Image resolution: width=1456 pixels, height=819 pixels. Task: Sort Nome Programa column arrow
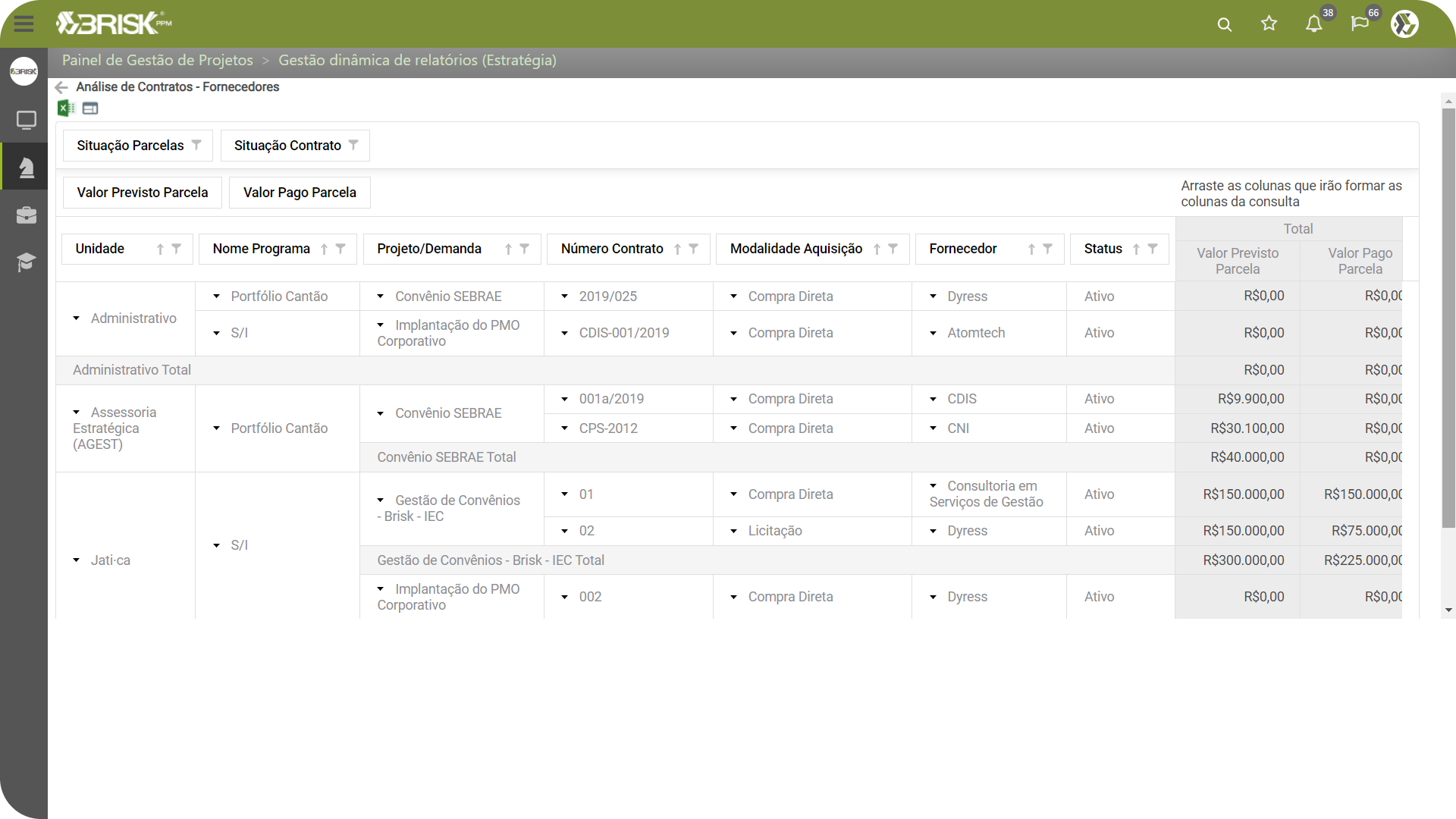(324, 249)
